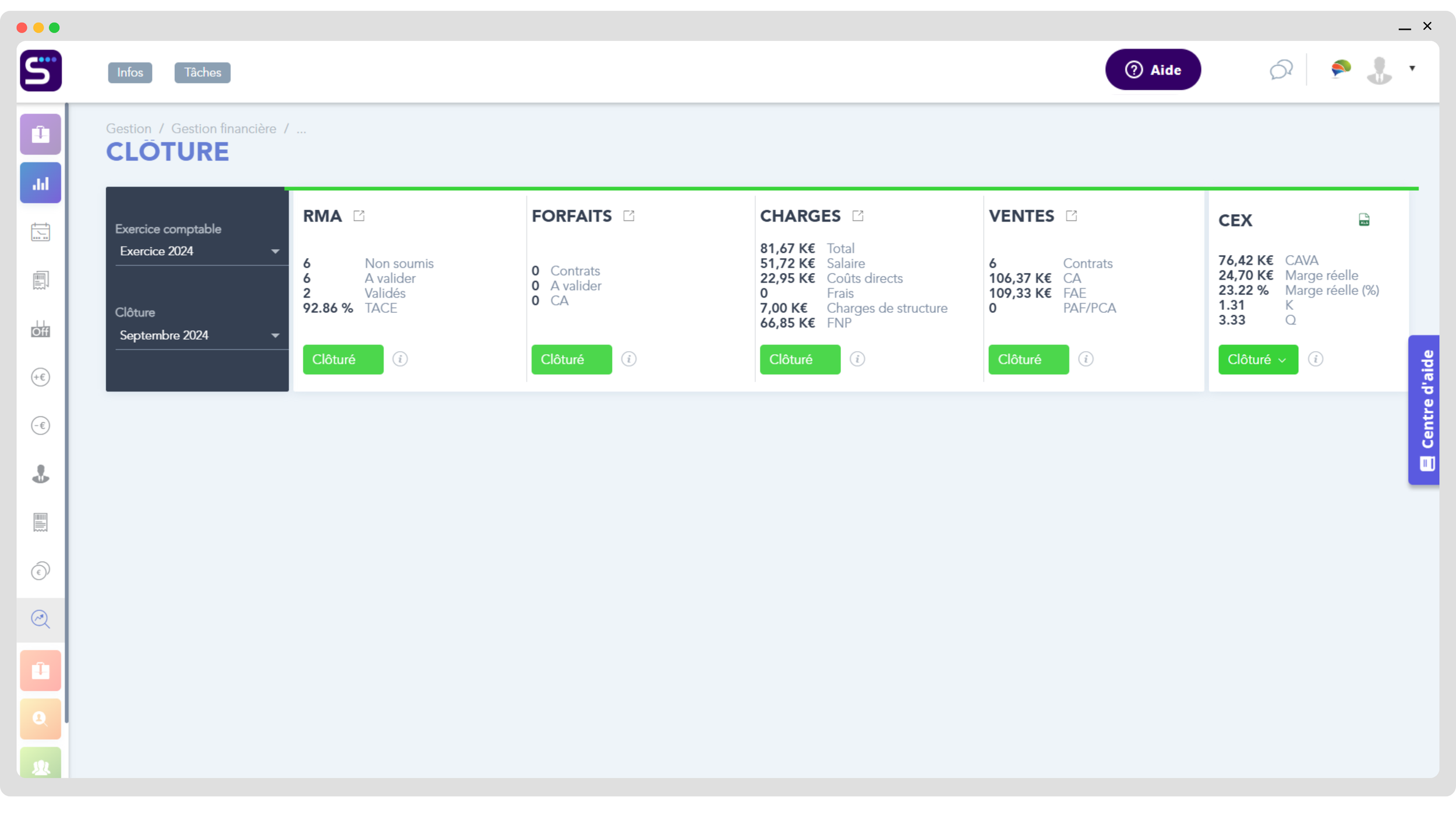Click the 106,37 K€ CA value
1456x819 pixels.
point(1020,278)
